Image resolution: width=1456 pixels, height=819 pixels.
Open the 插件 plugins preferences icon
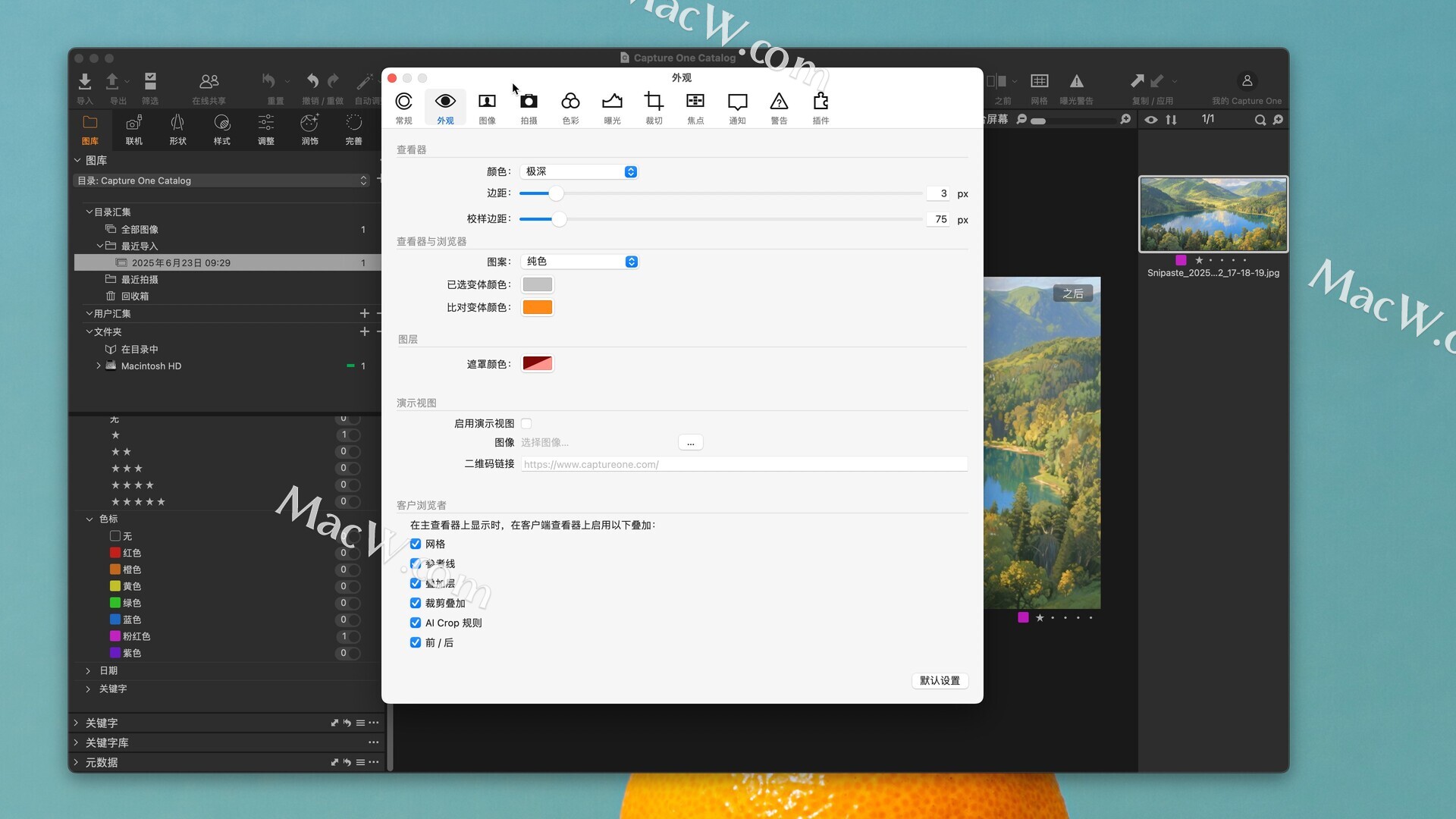821,108
